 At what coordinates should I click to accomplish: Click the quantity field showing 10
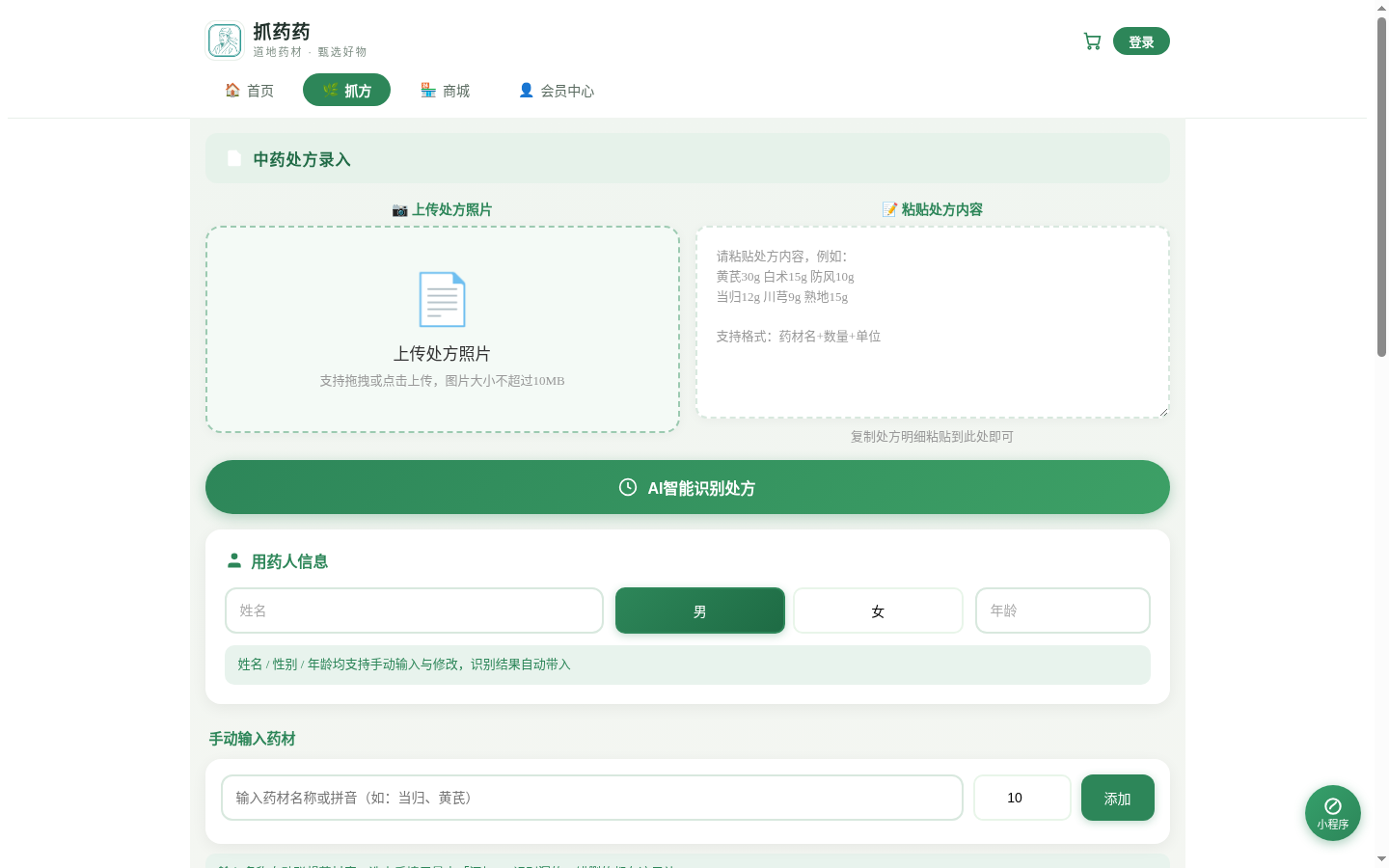[1022, 798]
